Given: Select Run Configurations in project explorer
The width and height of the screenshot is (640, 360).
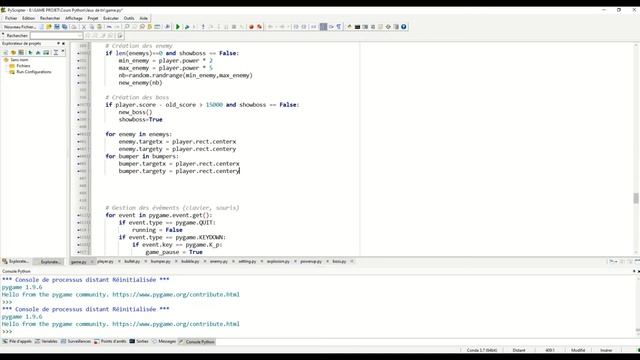Looking at the screenshot, I should [34, 72].
